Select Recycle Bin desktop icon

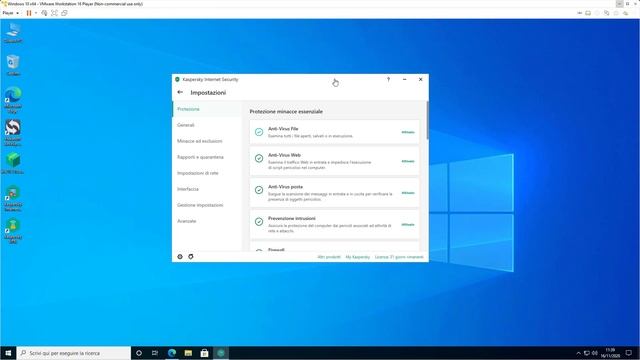(x=13, y=65)
